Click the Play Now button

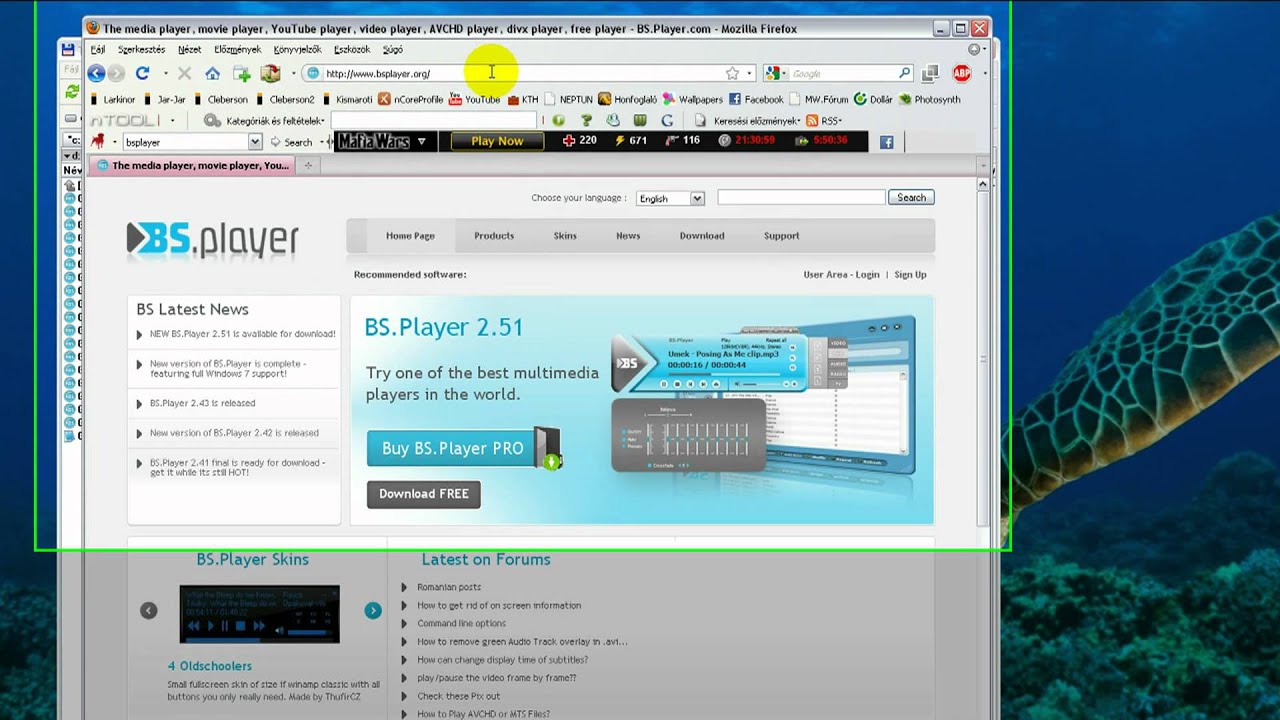click(497, 141)
